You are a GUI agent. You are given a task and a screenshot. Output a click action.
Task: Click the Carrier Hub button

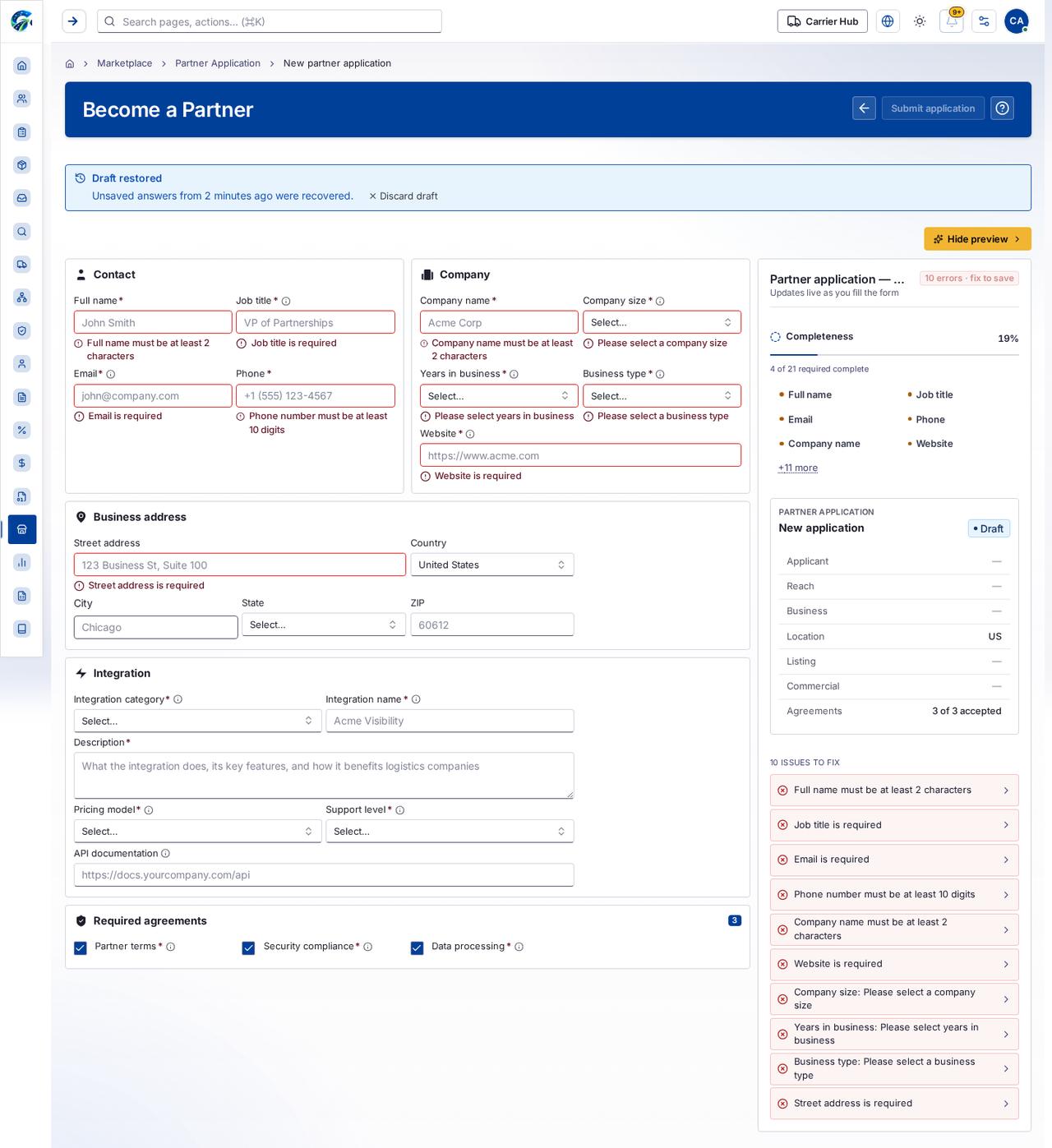823,21
